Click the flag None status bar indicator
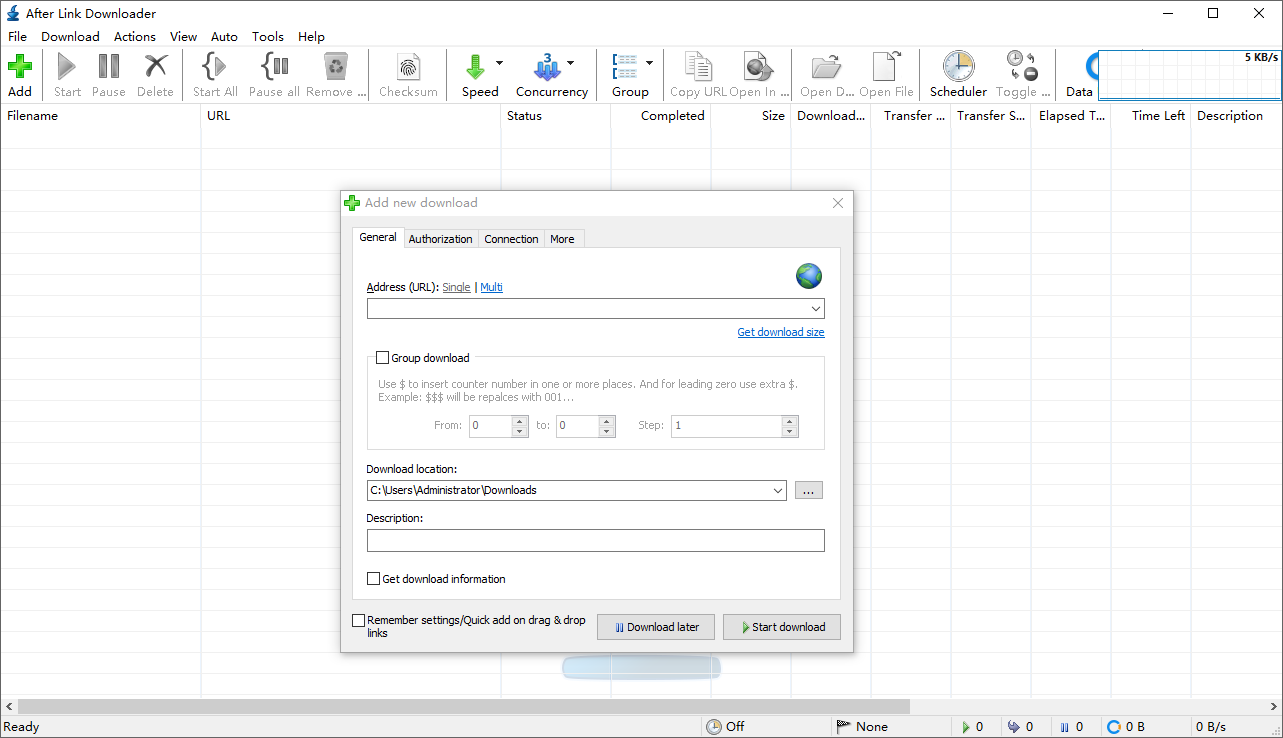 (861, 727)
